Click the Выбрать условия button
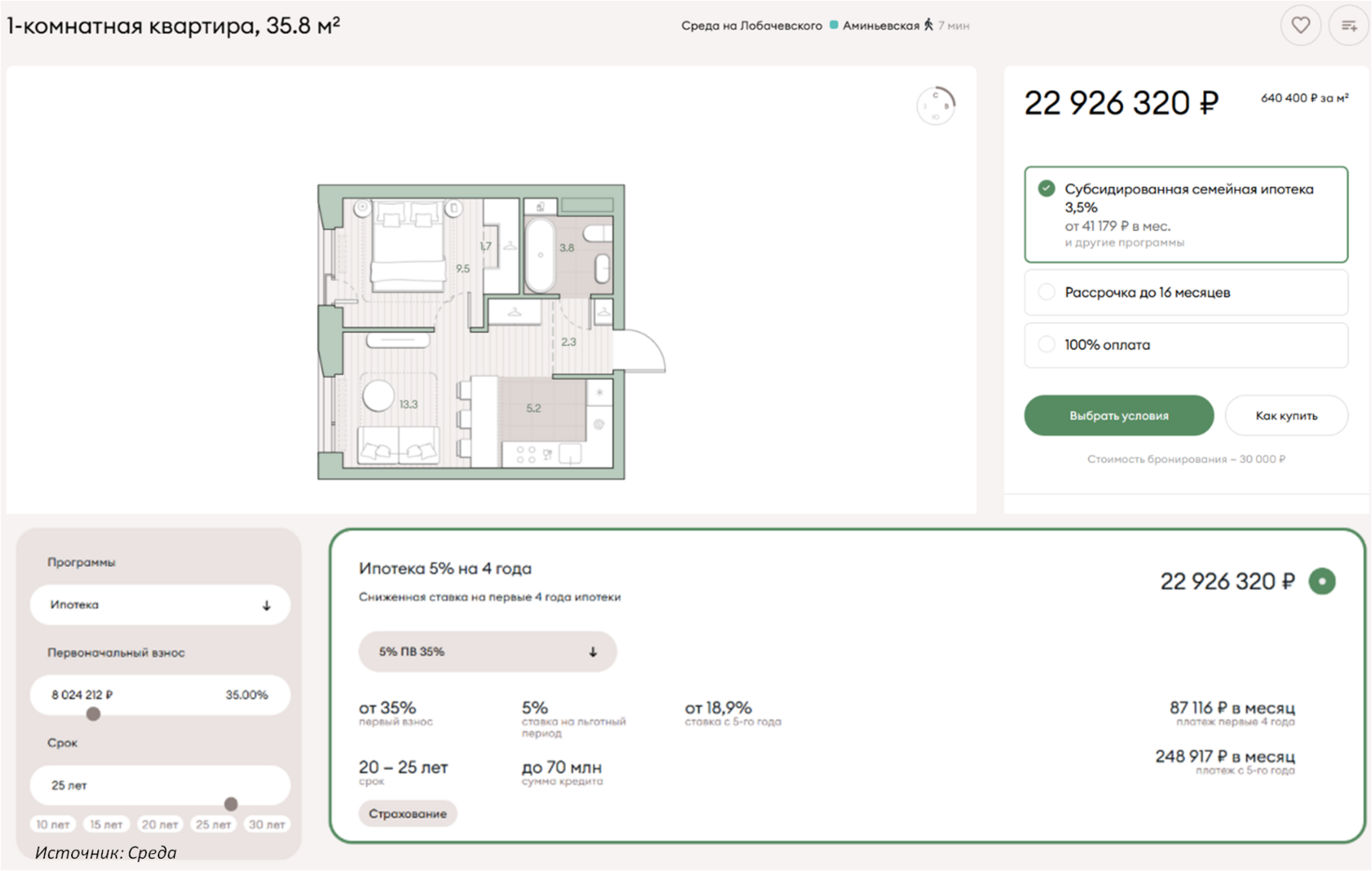The height and width of the screenshot is (871, 1372). click(x=1119, y=416)
